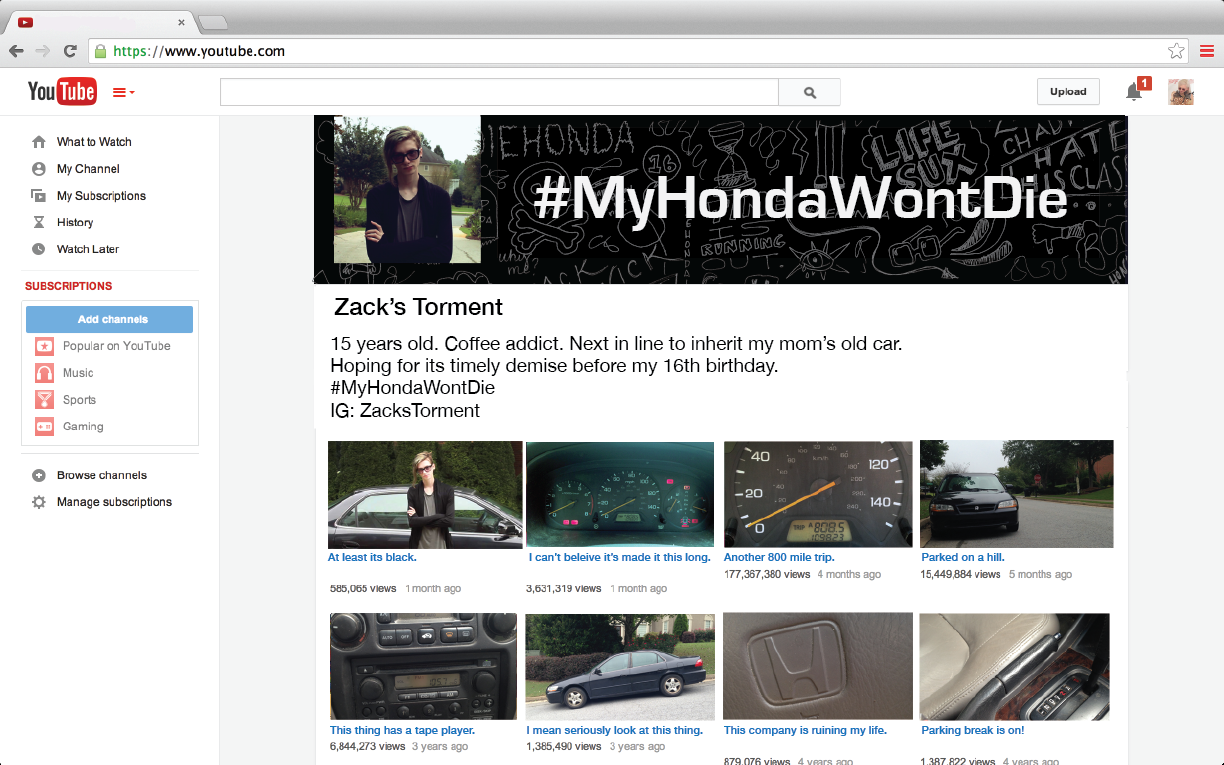
Task: Click the History hourglass icon
Action: [x=39, y=222]
